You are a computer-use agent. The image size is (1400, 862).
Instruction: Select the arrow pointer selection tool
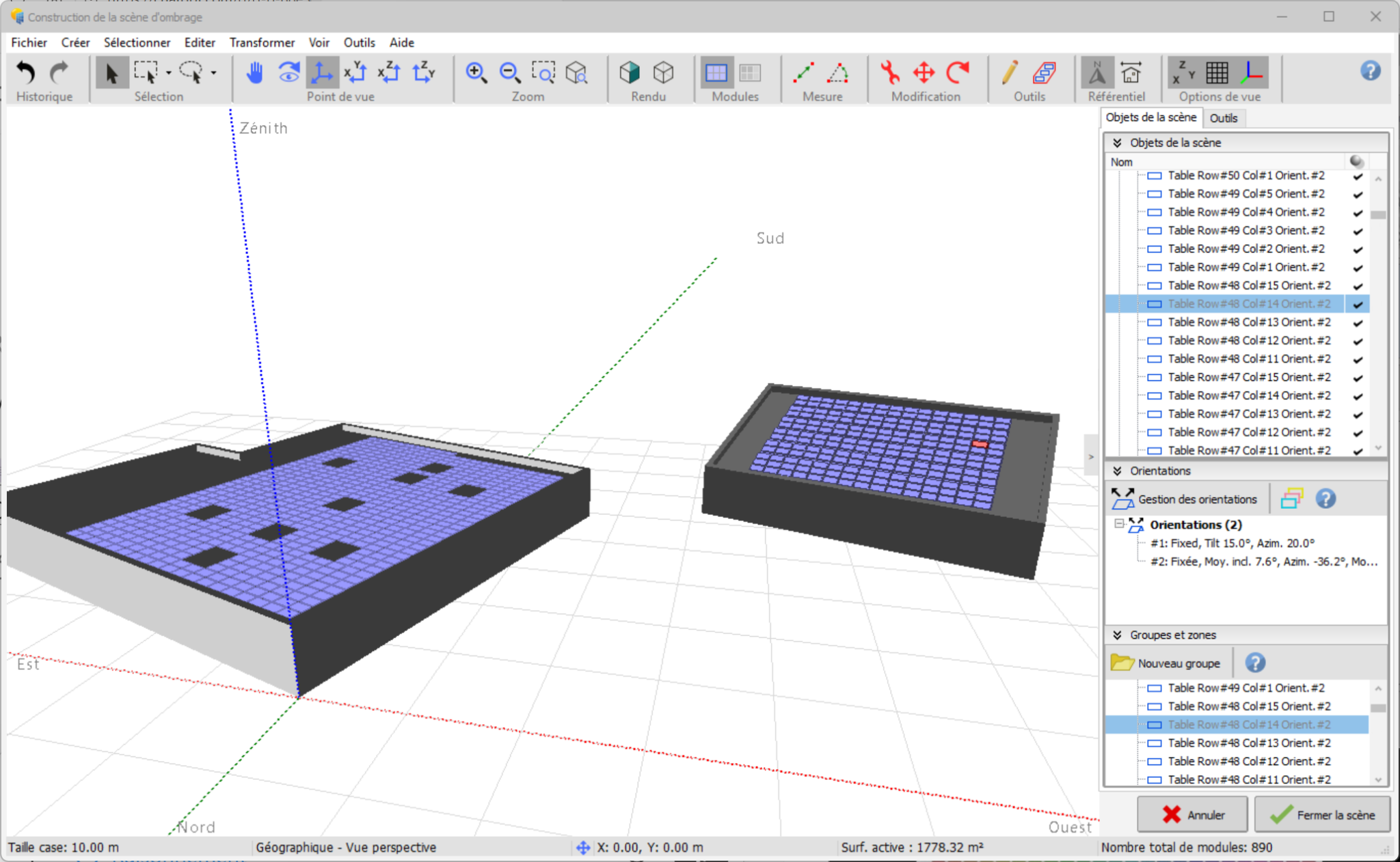tap(112, 73)
